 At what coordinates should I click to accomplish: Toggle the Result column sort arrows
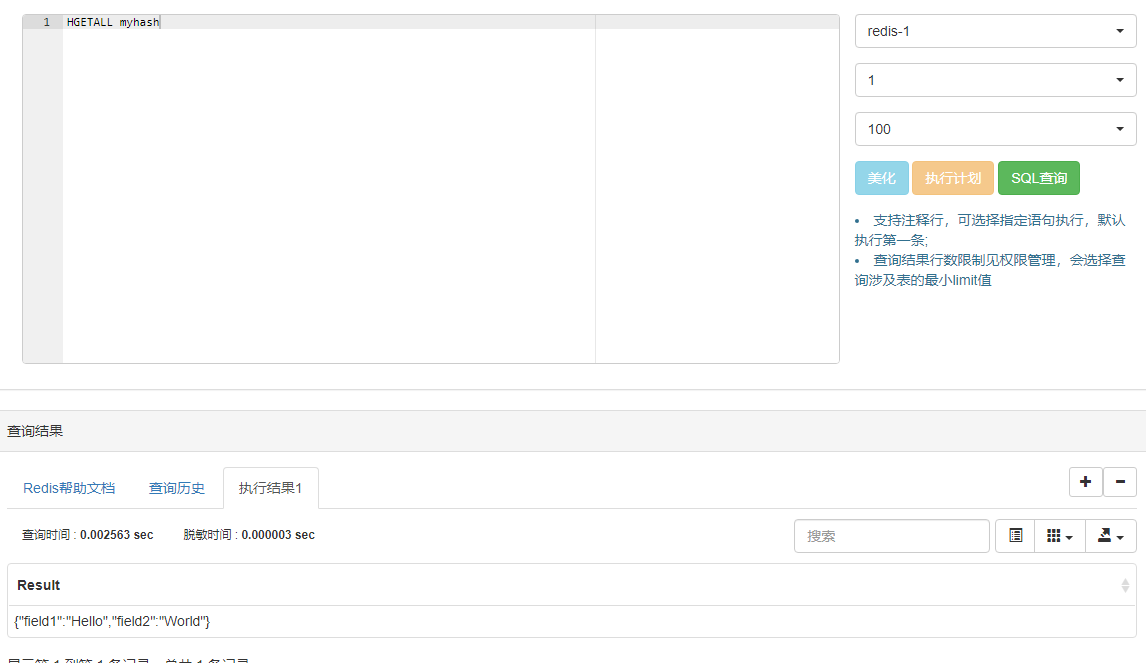point(1125,586)
